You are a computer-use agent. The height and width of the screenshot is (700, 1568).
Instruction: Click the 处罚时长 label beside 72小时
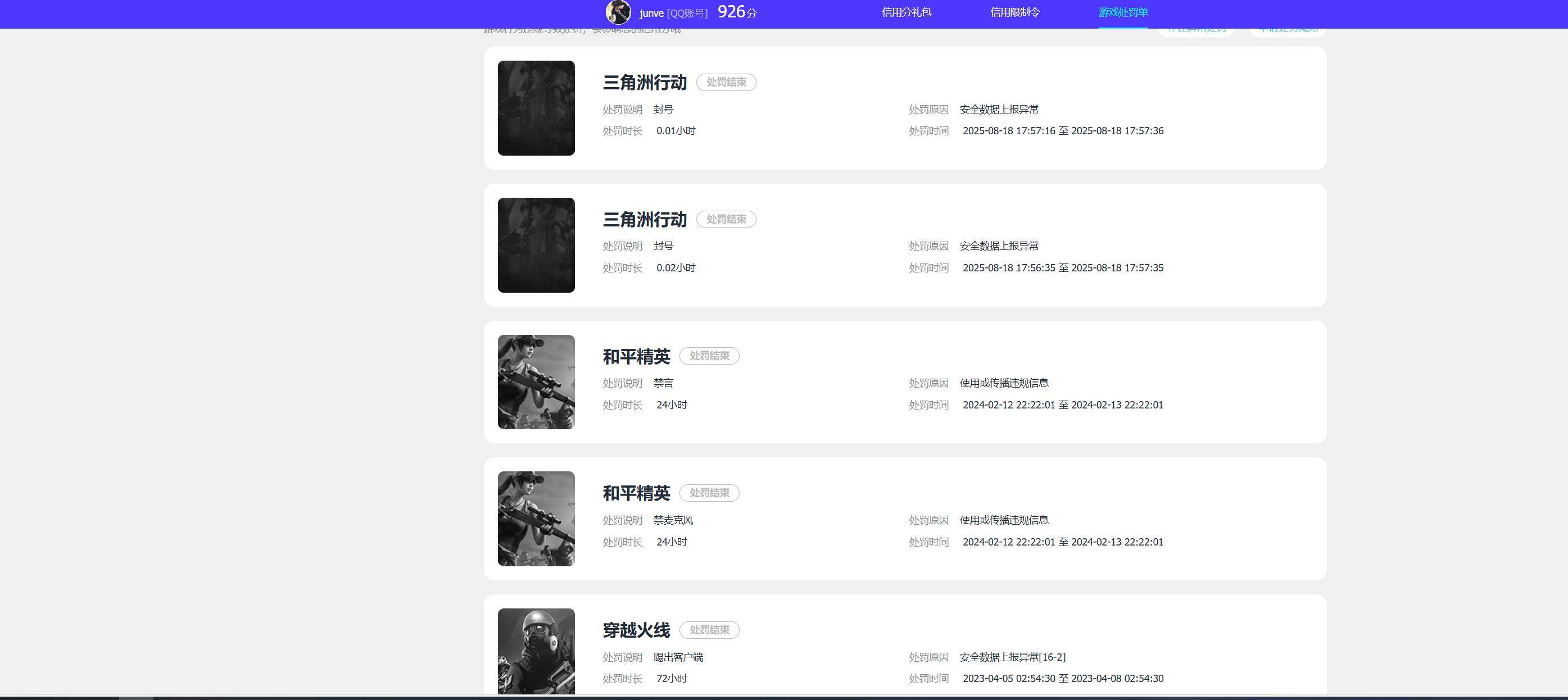point(622,678)
